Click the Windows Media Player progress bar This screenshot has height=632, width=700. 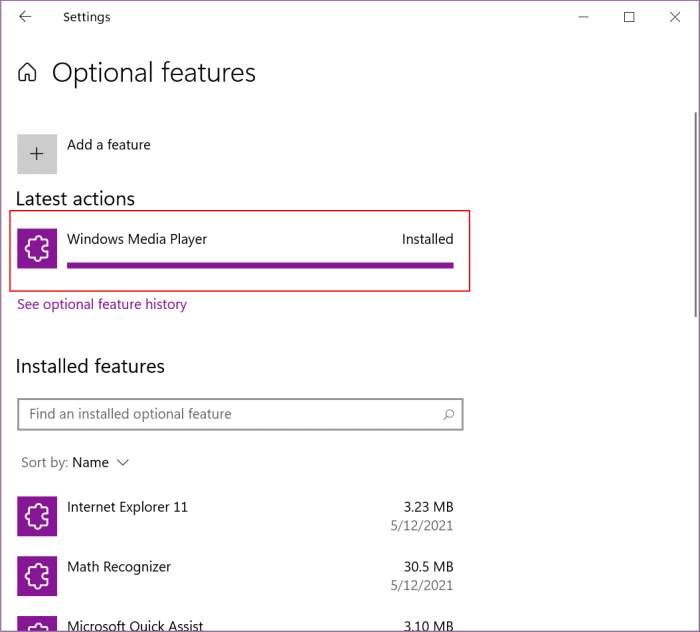pyautogui.click(x=260, y=266)
